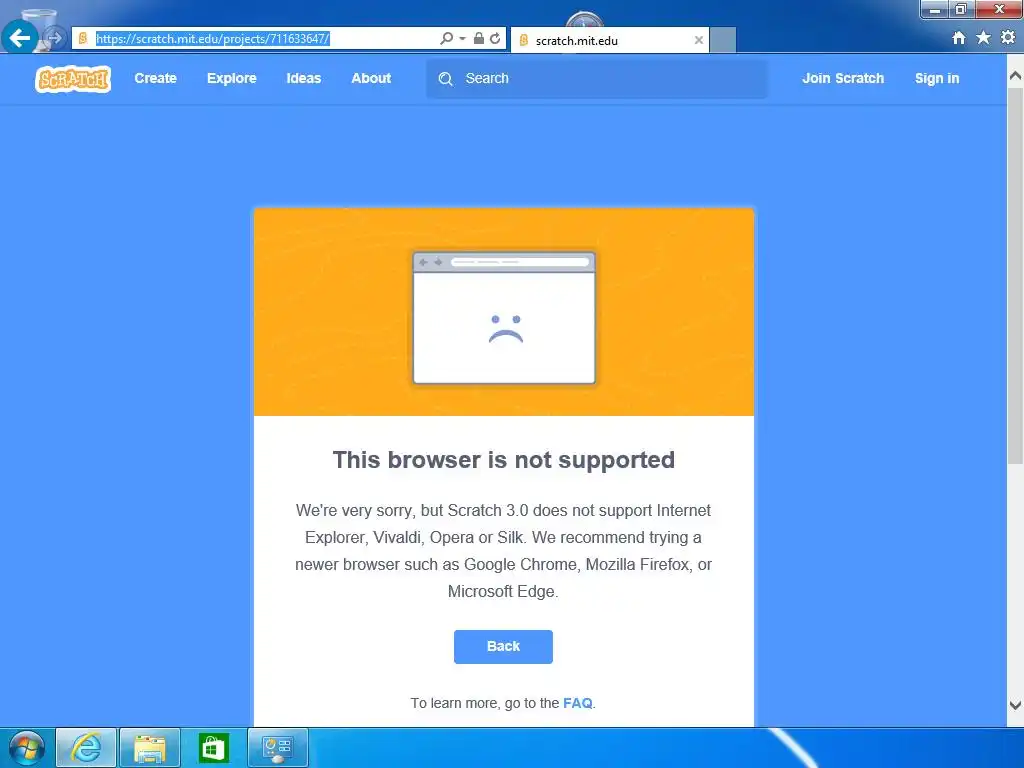
Task: Click the vertical scrollbar up arrow
Action: tap(1016, 76)
